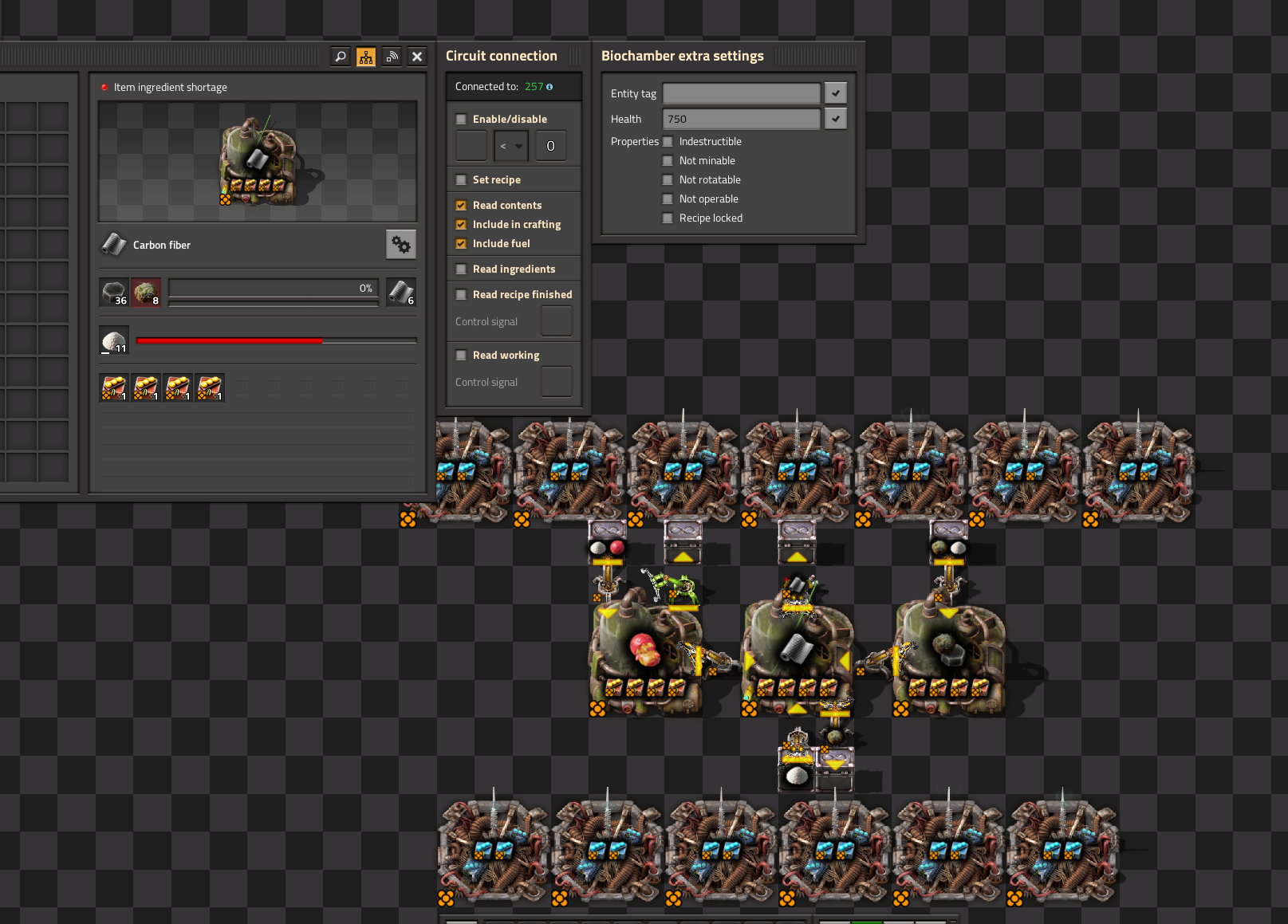
Task: Check the Recipe locked property
Action: pos(668,218)
